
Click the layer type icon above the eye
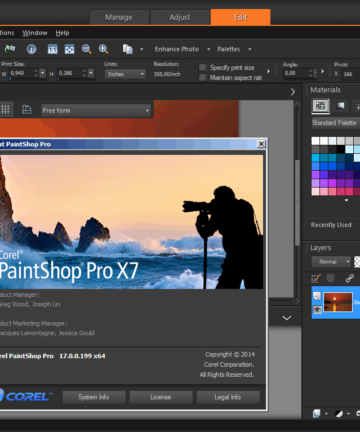[x=317, y=296]
